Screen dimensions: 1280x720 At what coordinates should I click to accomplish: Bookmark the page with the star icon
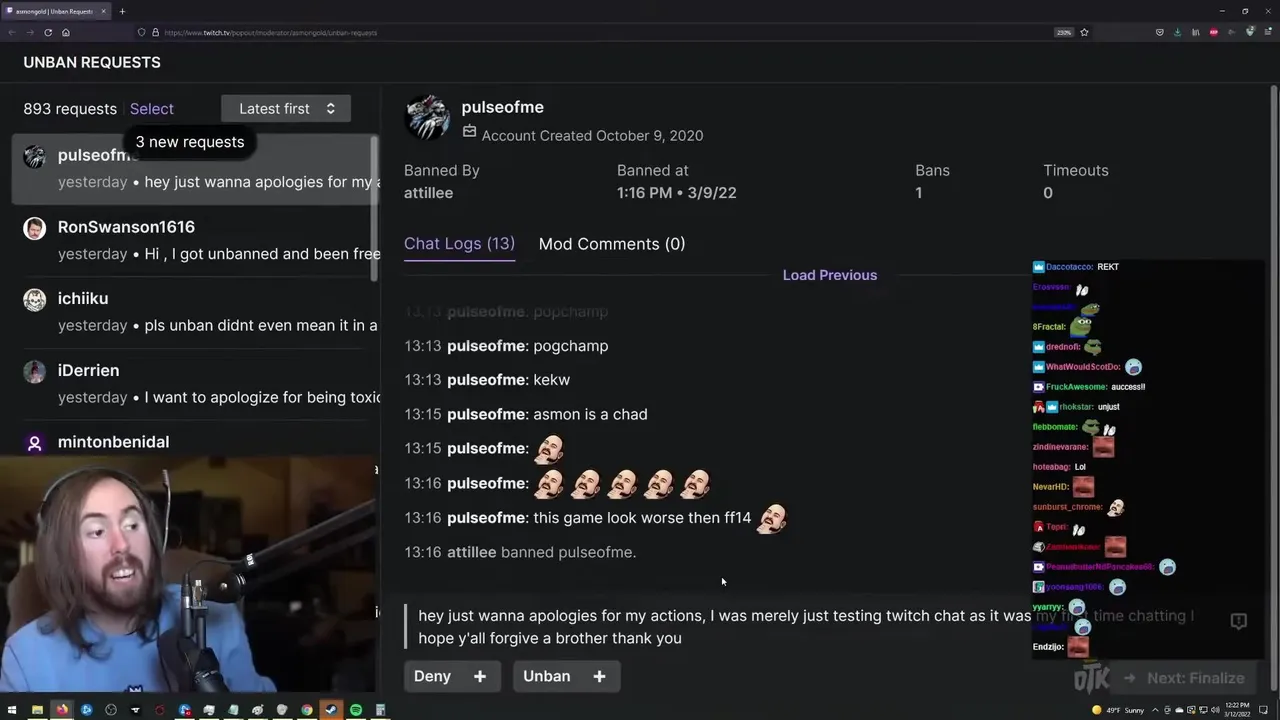click(x=1084, y=32)
